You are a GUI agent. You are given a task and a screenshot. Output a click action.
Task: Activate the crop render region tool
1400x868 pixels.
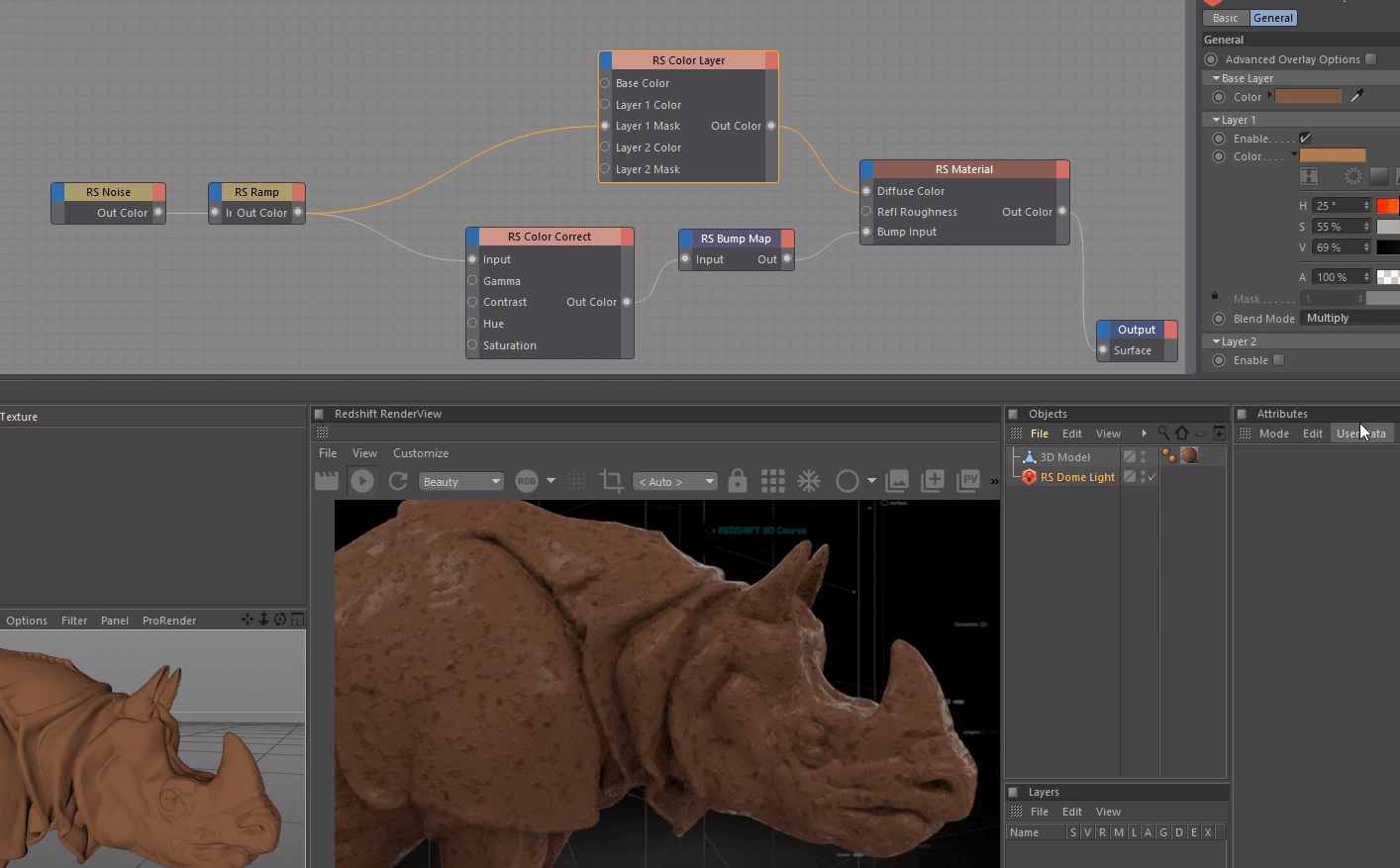click(611, 481)
